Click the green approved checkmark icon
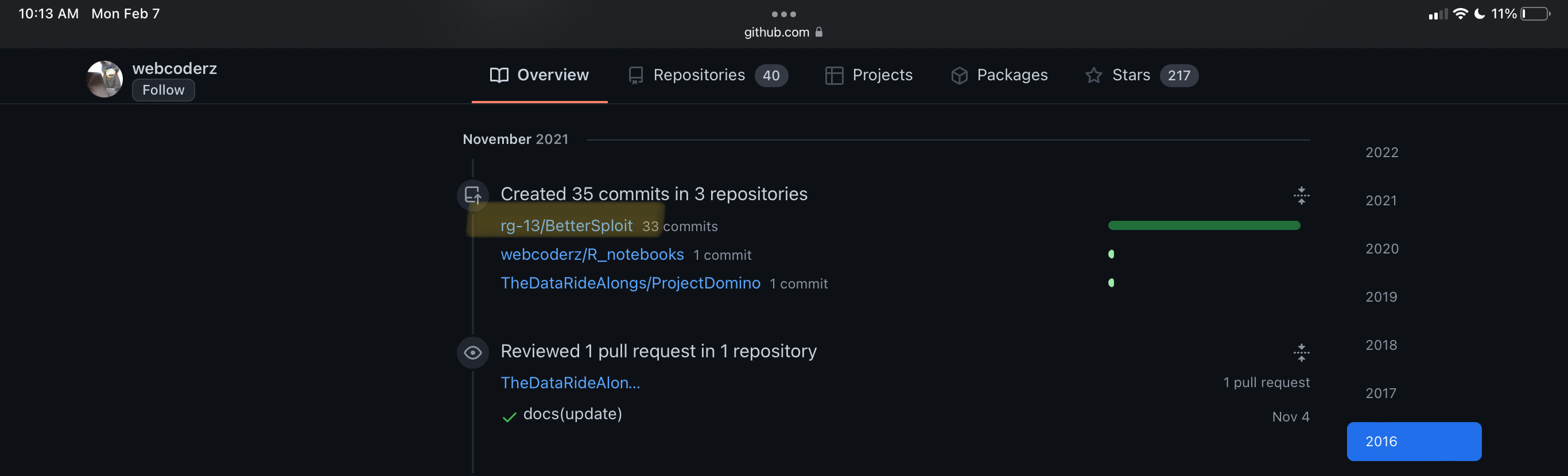The image size is (1568, 476). pos(509,416)
